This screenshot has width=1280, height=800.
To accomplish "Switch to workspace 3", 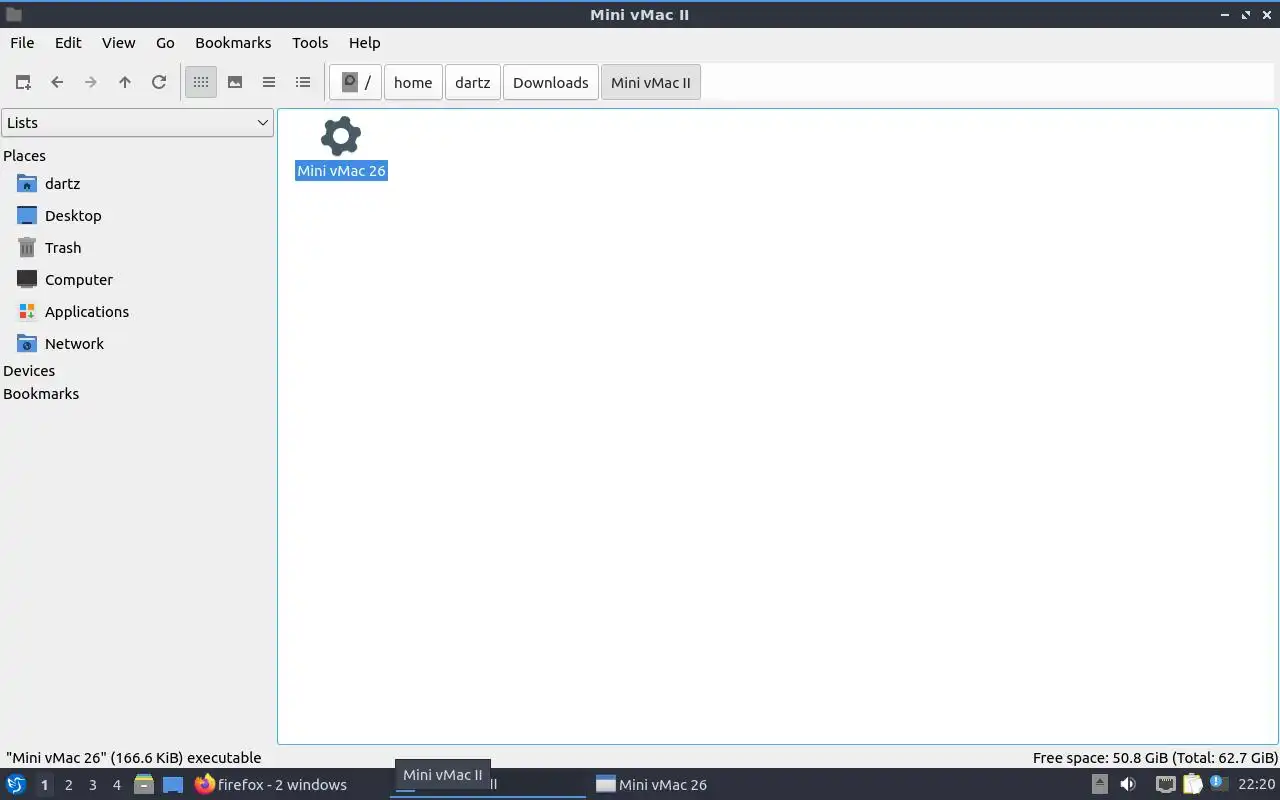I will click(93, 785).
